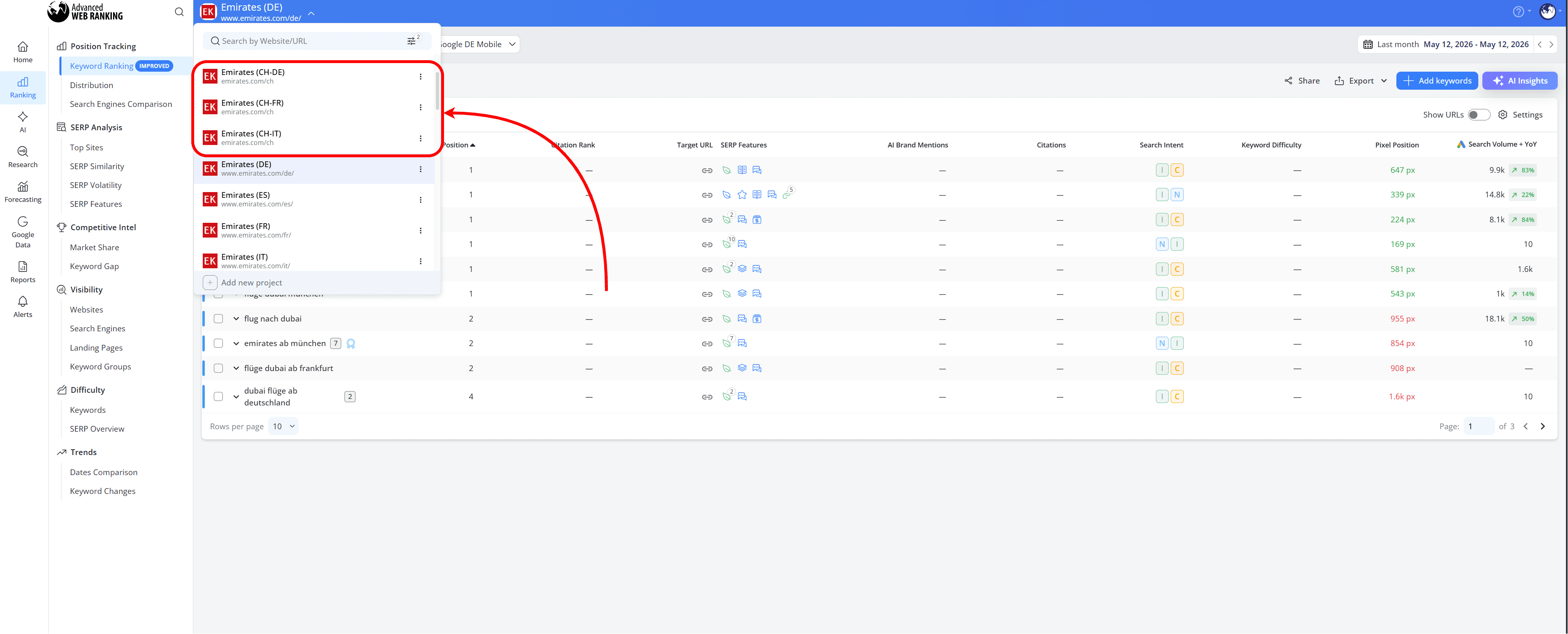Open the Export dropdown

coord(1361,81)
